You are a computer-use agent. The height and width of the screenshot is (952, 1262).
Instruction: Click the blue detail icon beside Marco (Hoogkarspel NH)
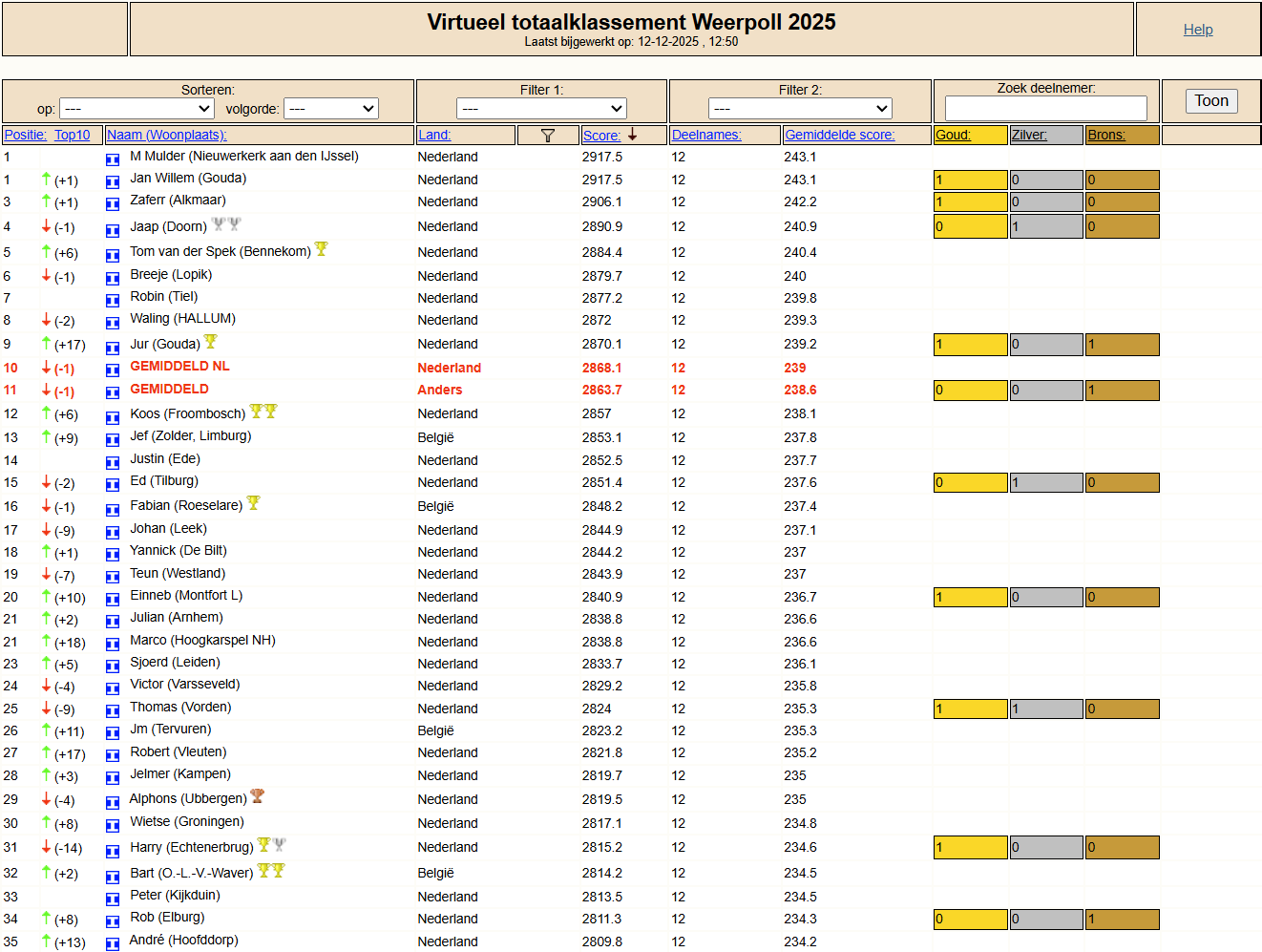(113, 644)
